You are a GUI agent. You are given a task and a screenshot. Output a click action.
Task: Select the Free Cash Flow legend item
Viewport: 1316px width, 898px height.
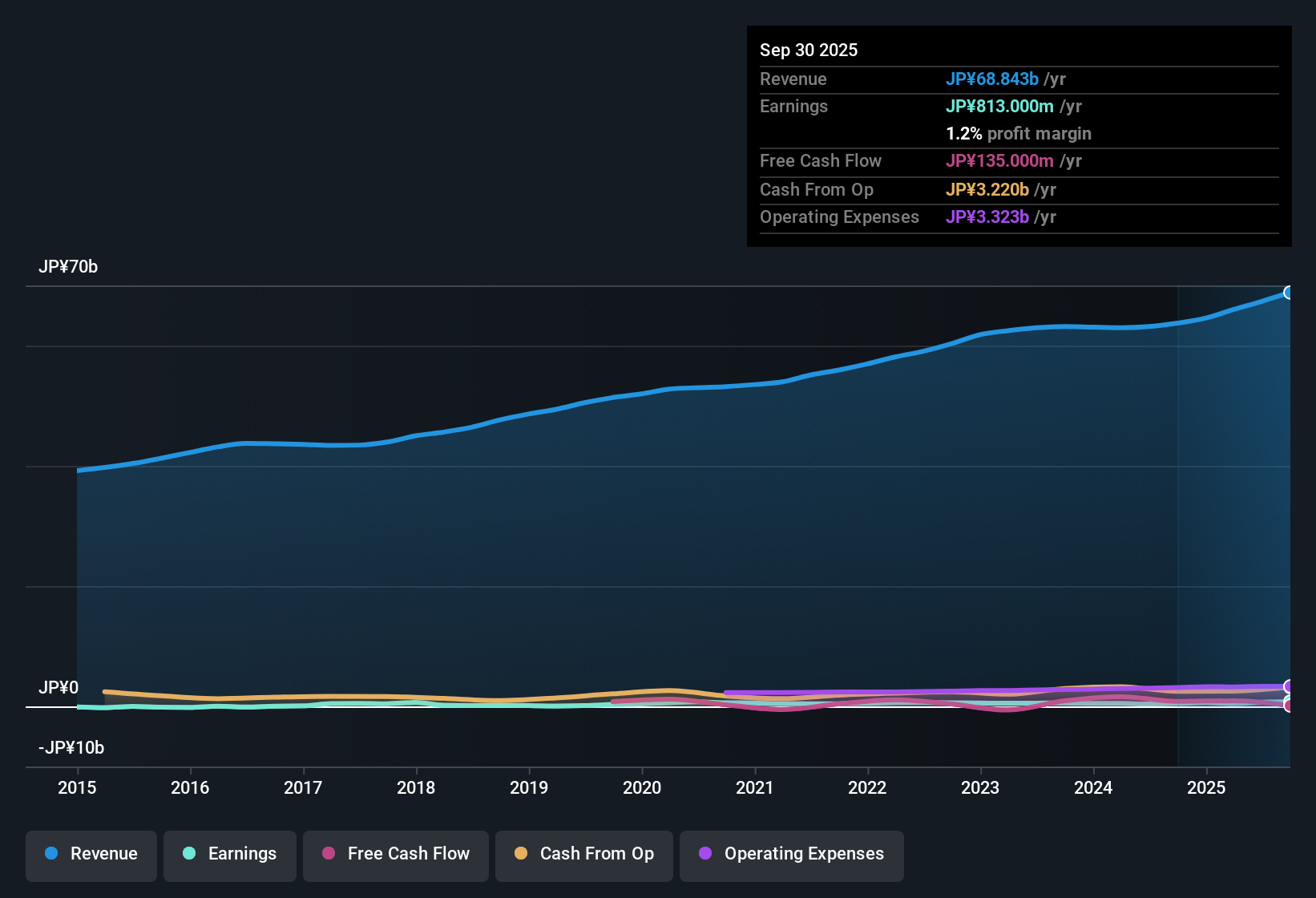395,854
